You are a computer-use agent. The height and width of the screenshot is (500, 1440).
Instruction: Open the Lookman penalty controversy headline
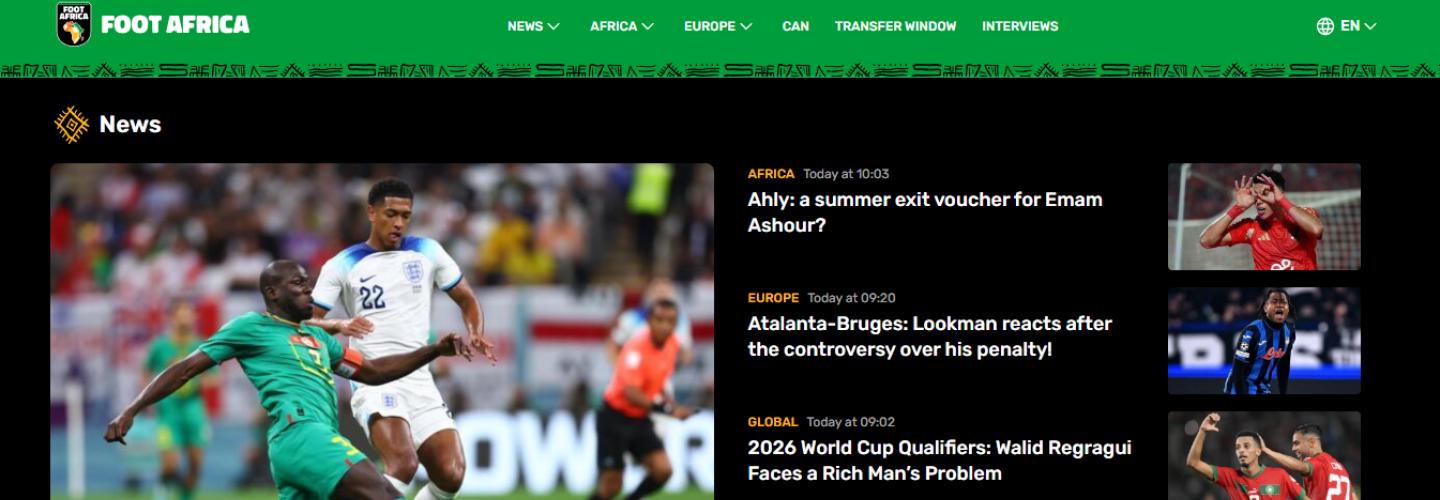point(930,336)
